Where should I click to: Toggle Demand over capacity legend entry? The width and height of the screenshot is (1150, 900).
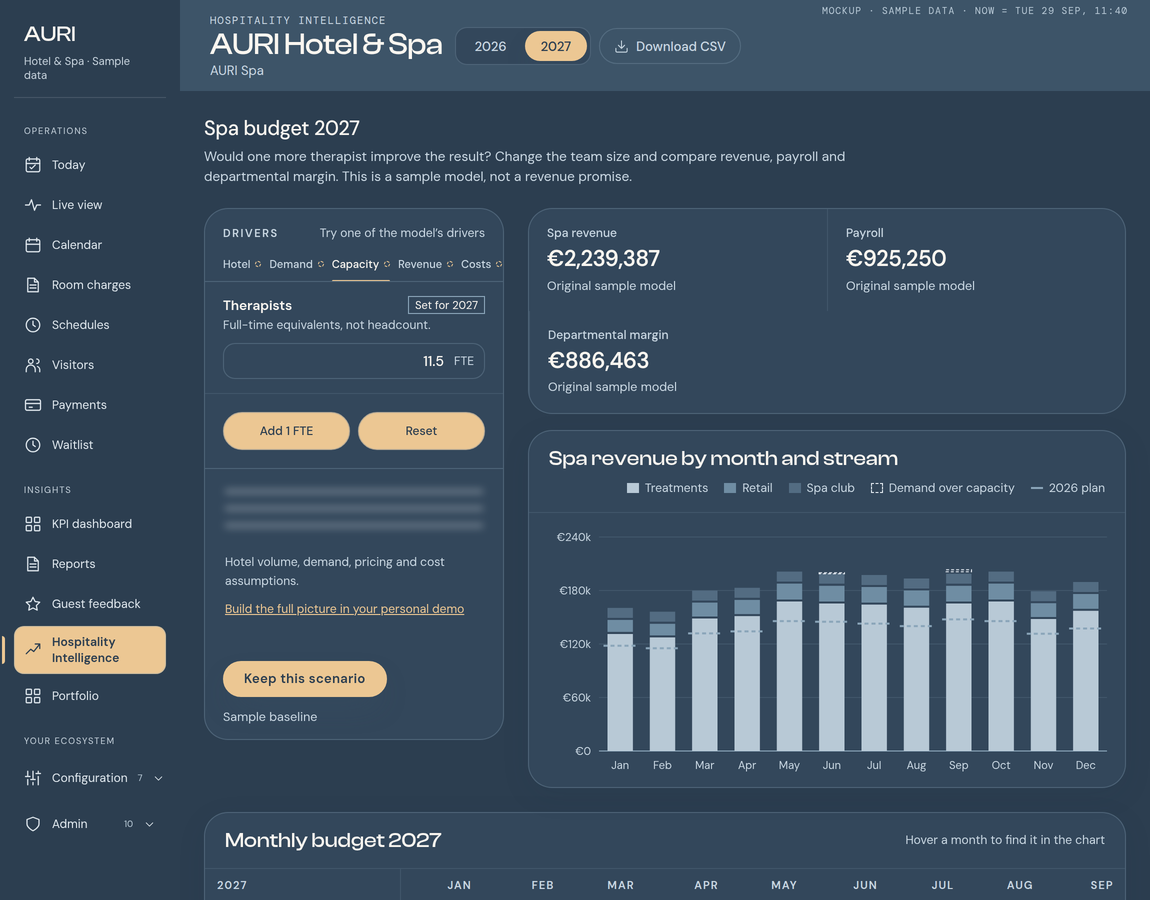point(942,488)
